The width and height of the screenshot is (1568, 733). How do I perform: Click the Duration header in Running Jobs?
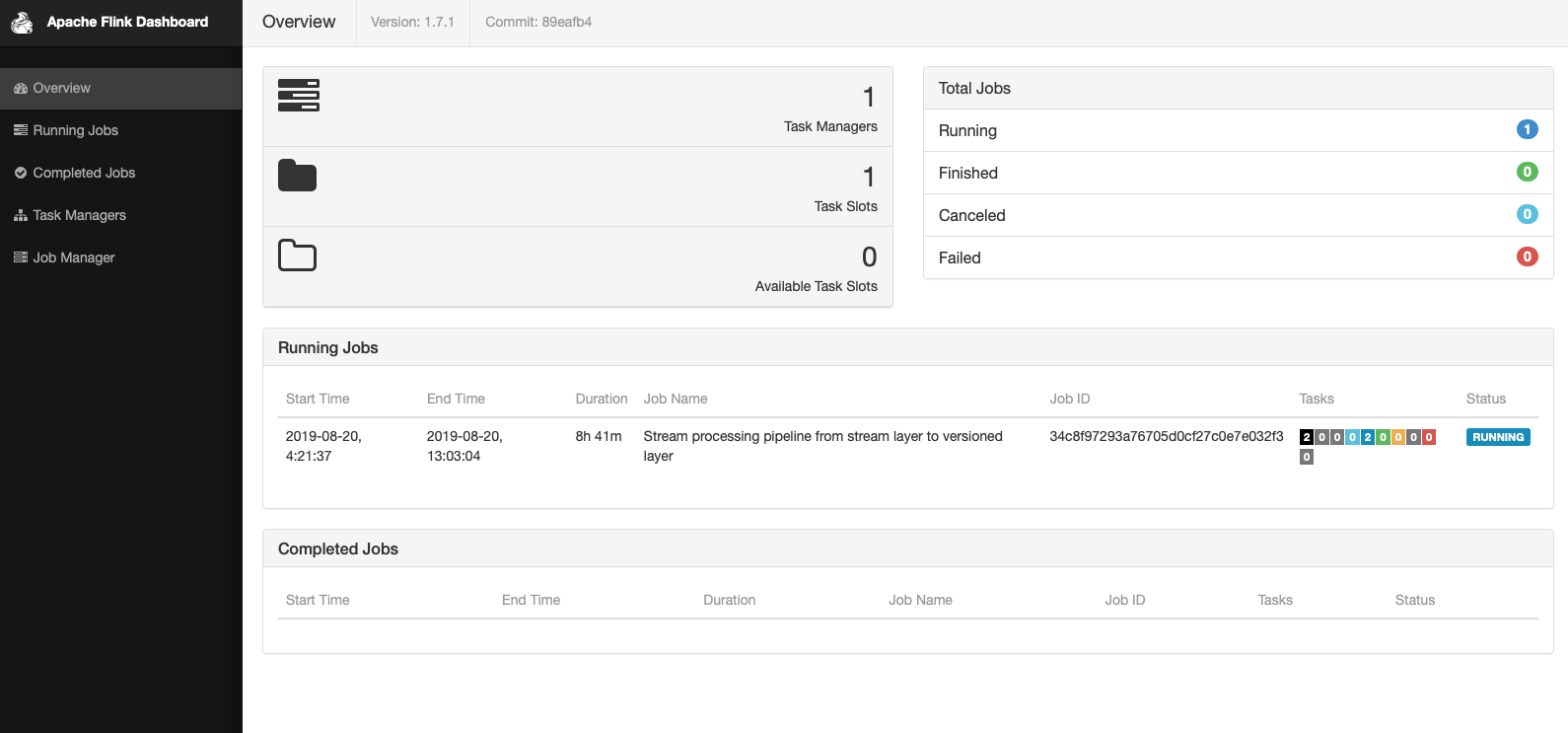point(602,399)
